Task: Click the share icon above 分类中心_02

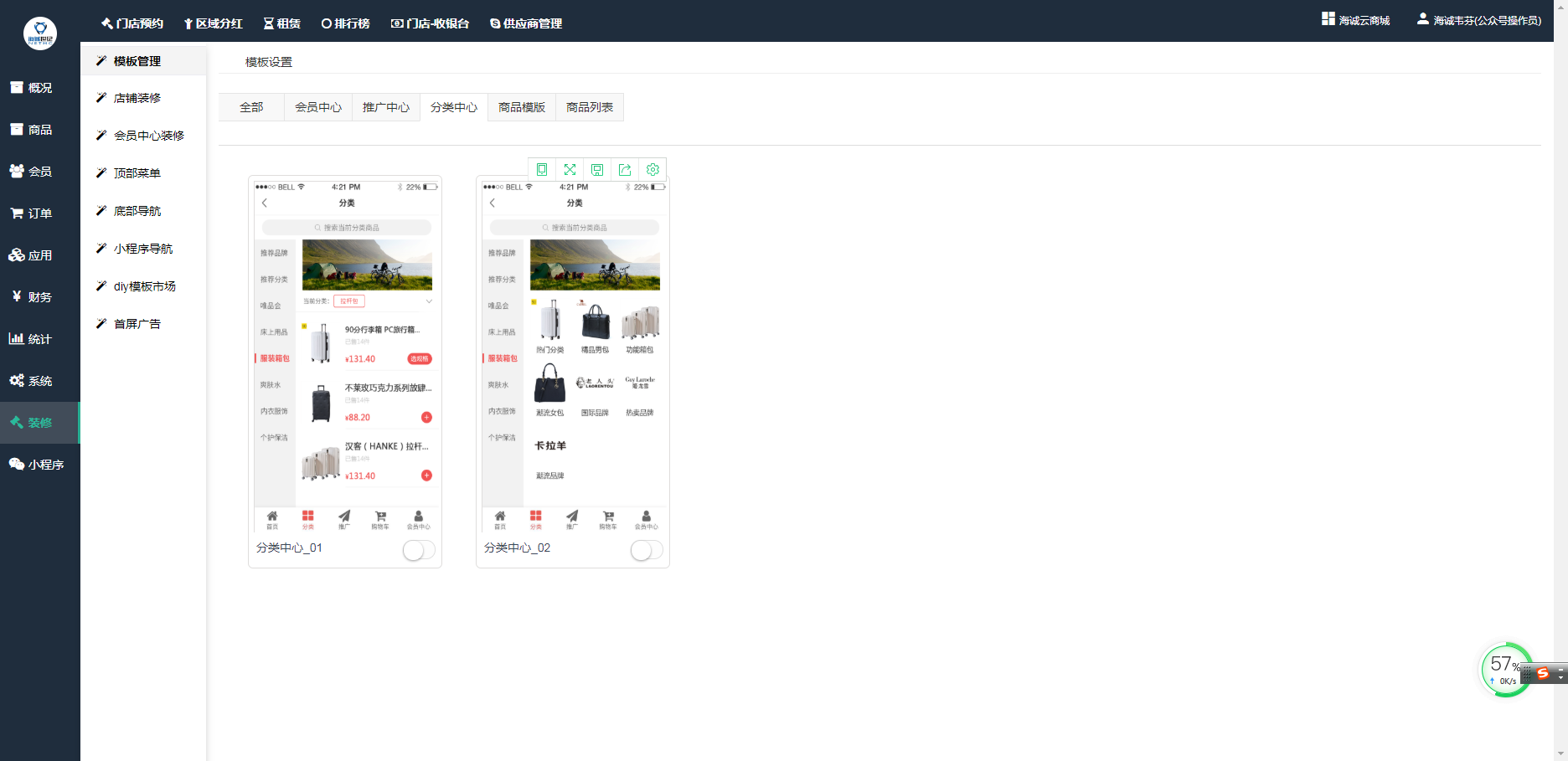Action: click(625, 169)
